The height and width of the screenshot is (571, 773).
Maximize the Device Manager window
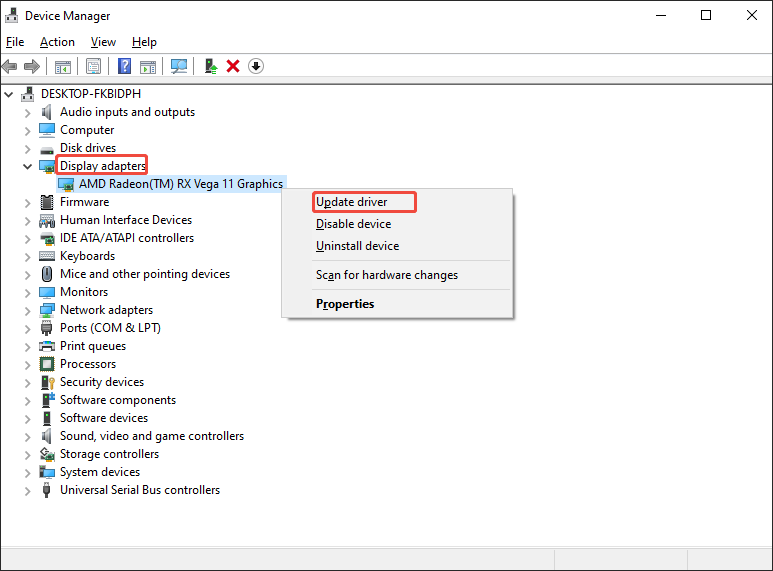coord(706,15)
